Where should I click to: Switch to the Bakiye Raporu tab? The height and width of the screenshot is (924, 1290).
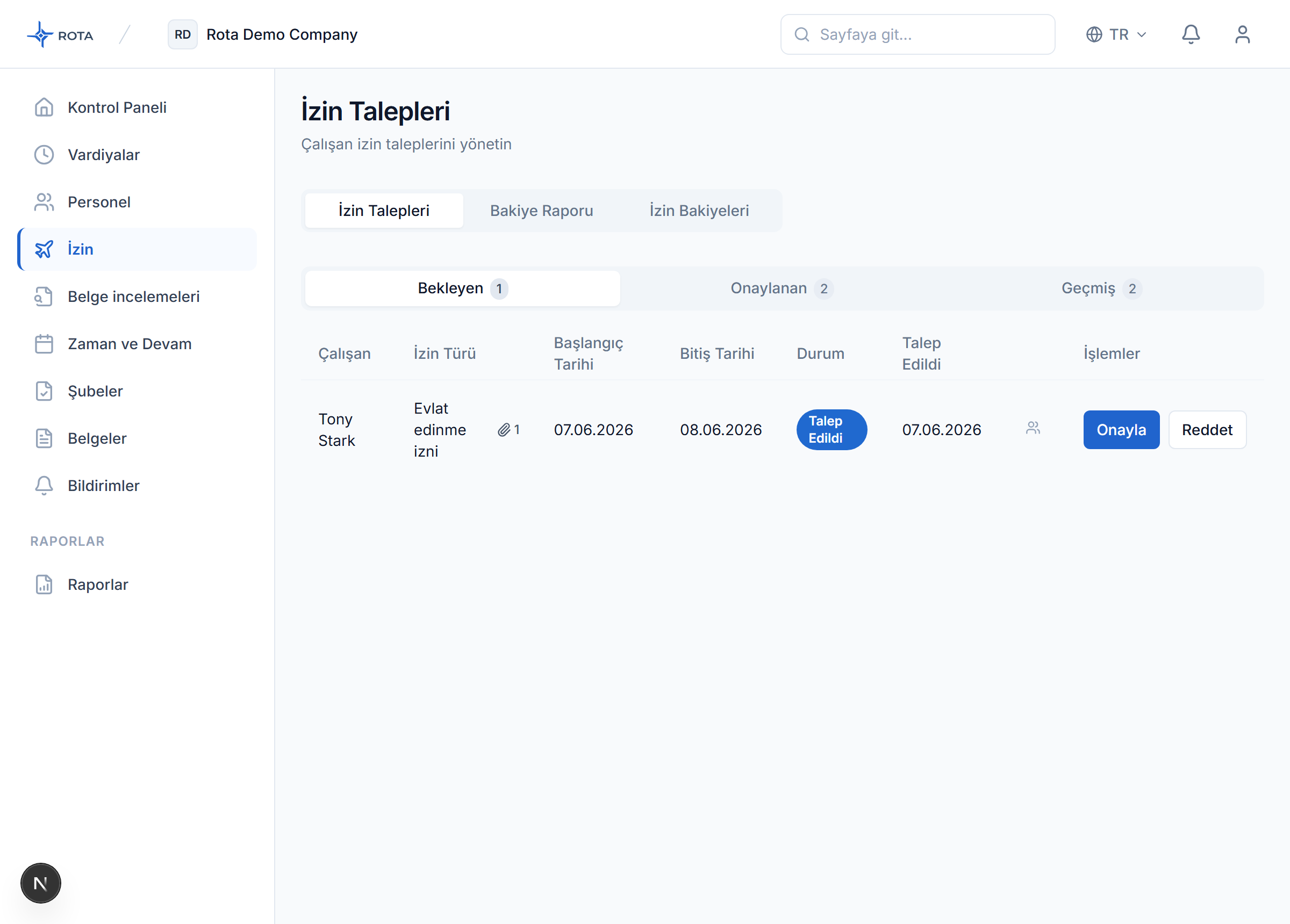click(541, 211)
